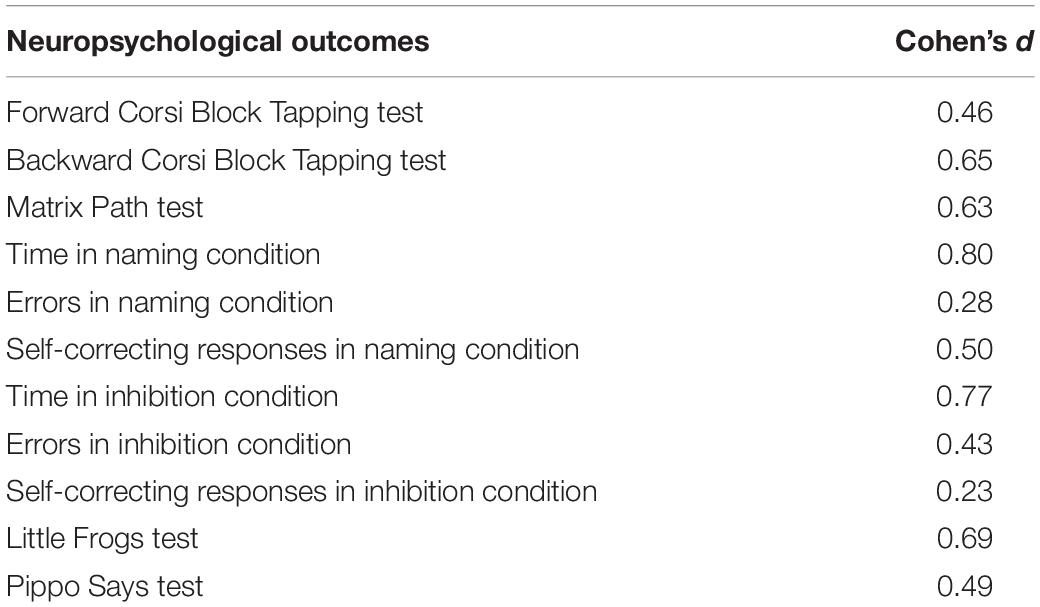1040x607 pixels.
Task: Select the Forward Corsi Block Tapping test row
Action: click(520, 113)
